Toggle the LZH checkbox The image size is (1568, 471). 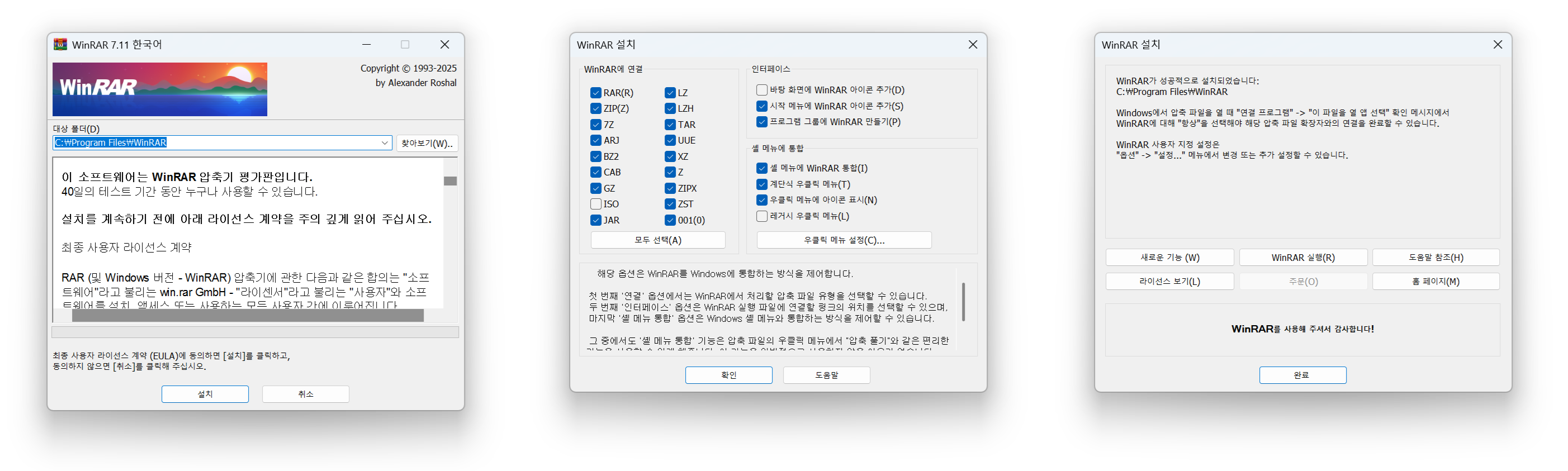click(x=670, y=108)
